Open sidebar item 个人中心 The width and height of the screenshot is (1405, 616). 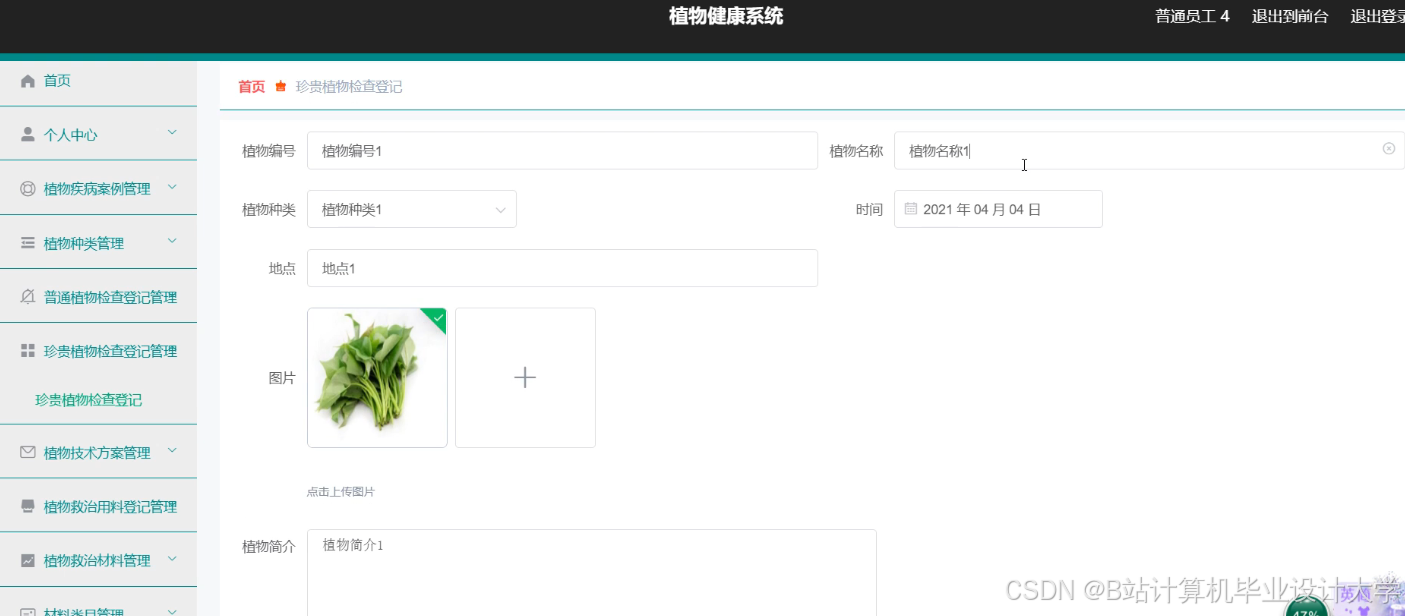click(98, 135)
